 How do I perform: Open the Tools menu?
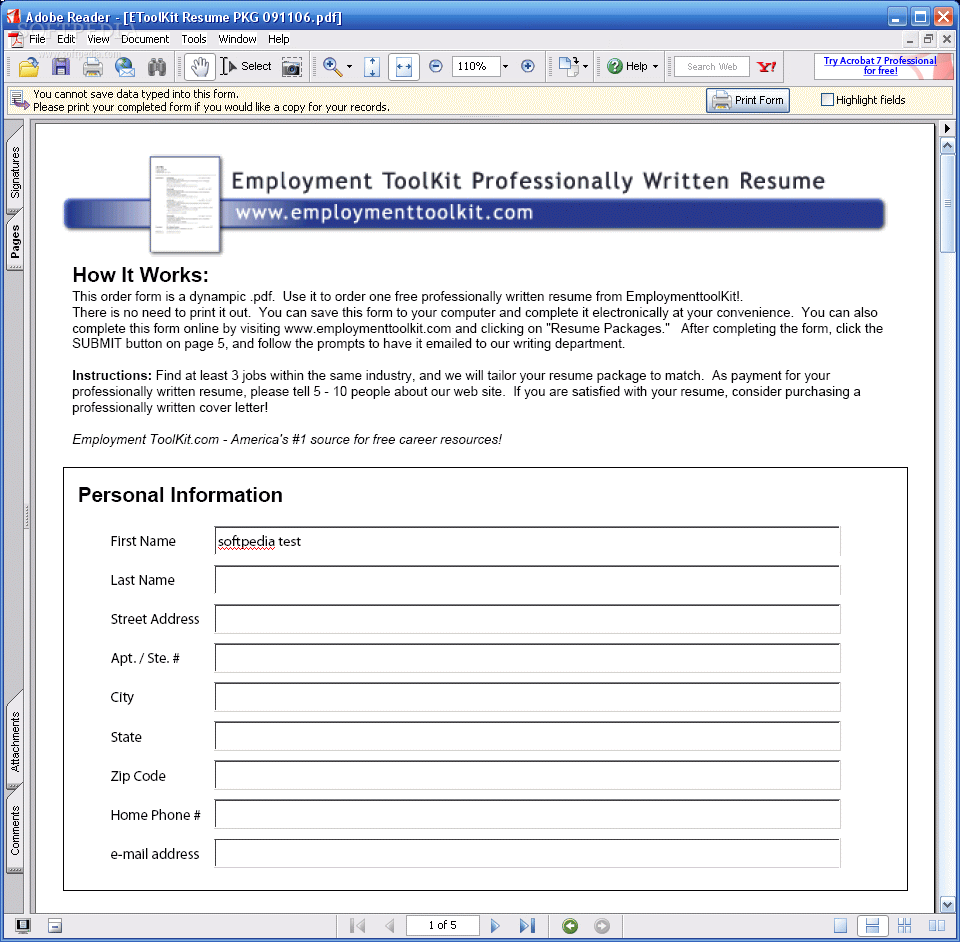click(x=194, y=39)
